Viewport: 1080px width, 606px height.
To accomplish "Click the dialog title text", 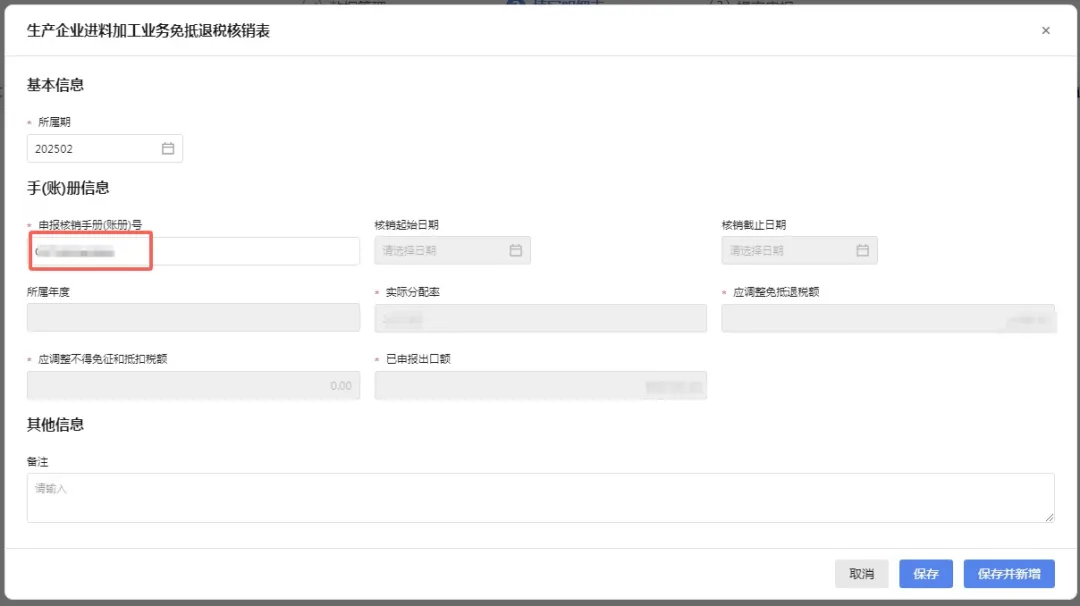I will click(150, 31).
